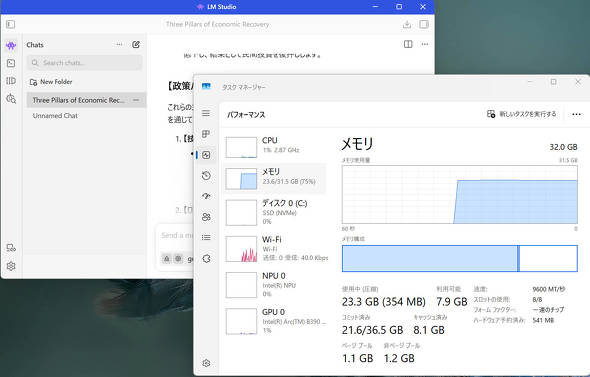590x377 pixels.
Task: Open options for Three Pillars chat
Action: click(x=136, y=100)
